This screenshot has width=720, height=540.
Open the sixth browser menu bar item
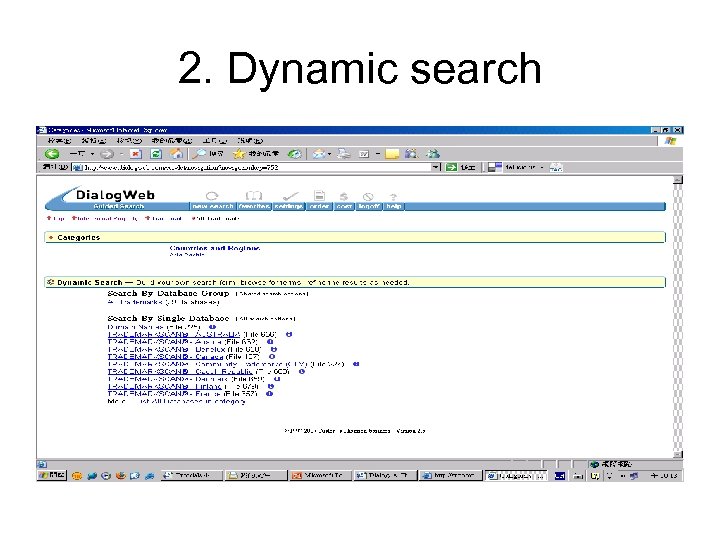pyautogui.click(x=250, y=141)
